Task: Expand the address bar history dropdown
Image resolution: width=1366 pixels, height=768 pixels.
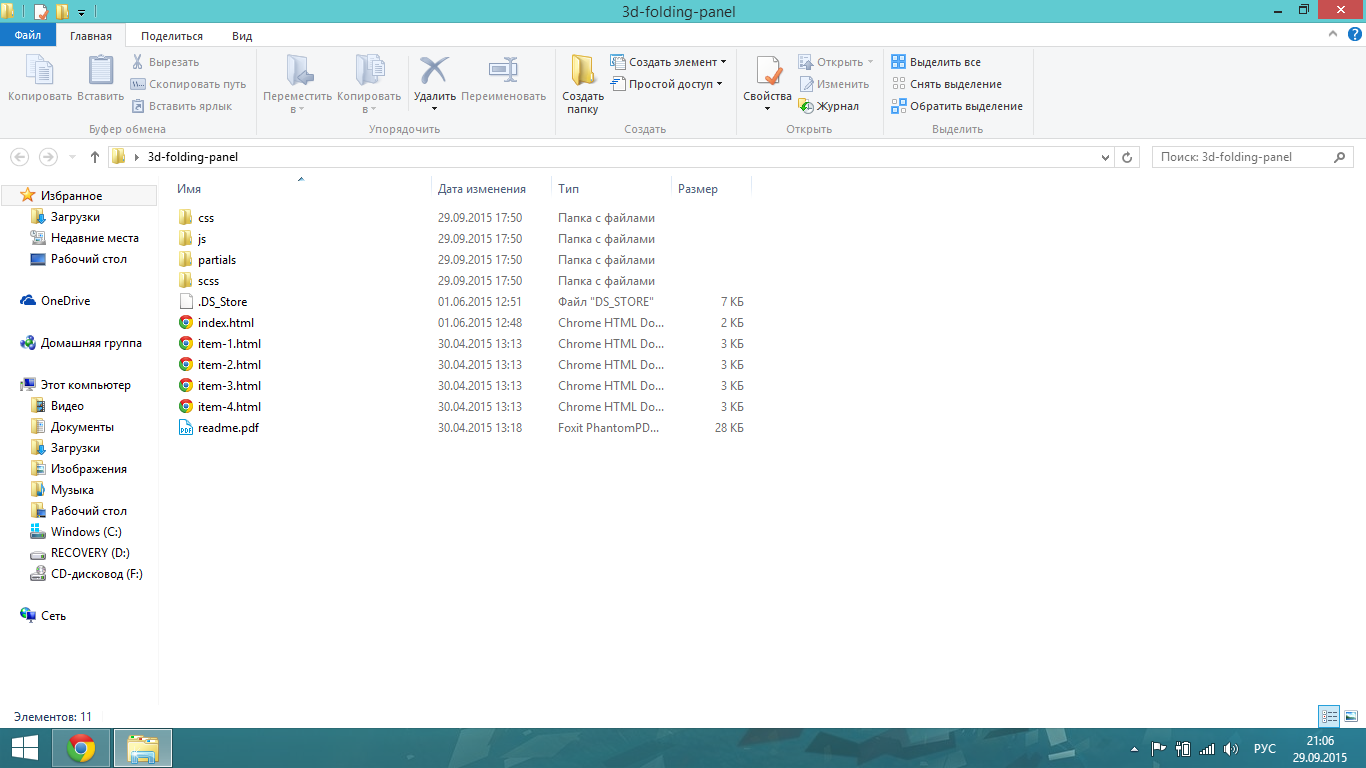Action: tap(1105, 157)
